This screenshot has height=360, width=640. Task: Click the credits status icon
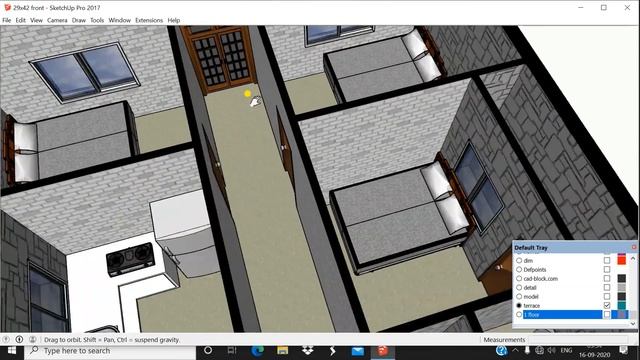(x=19, y=339)
